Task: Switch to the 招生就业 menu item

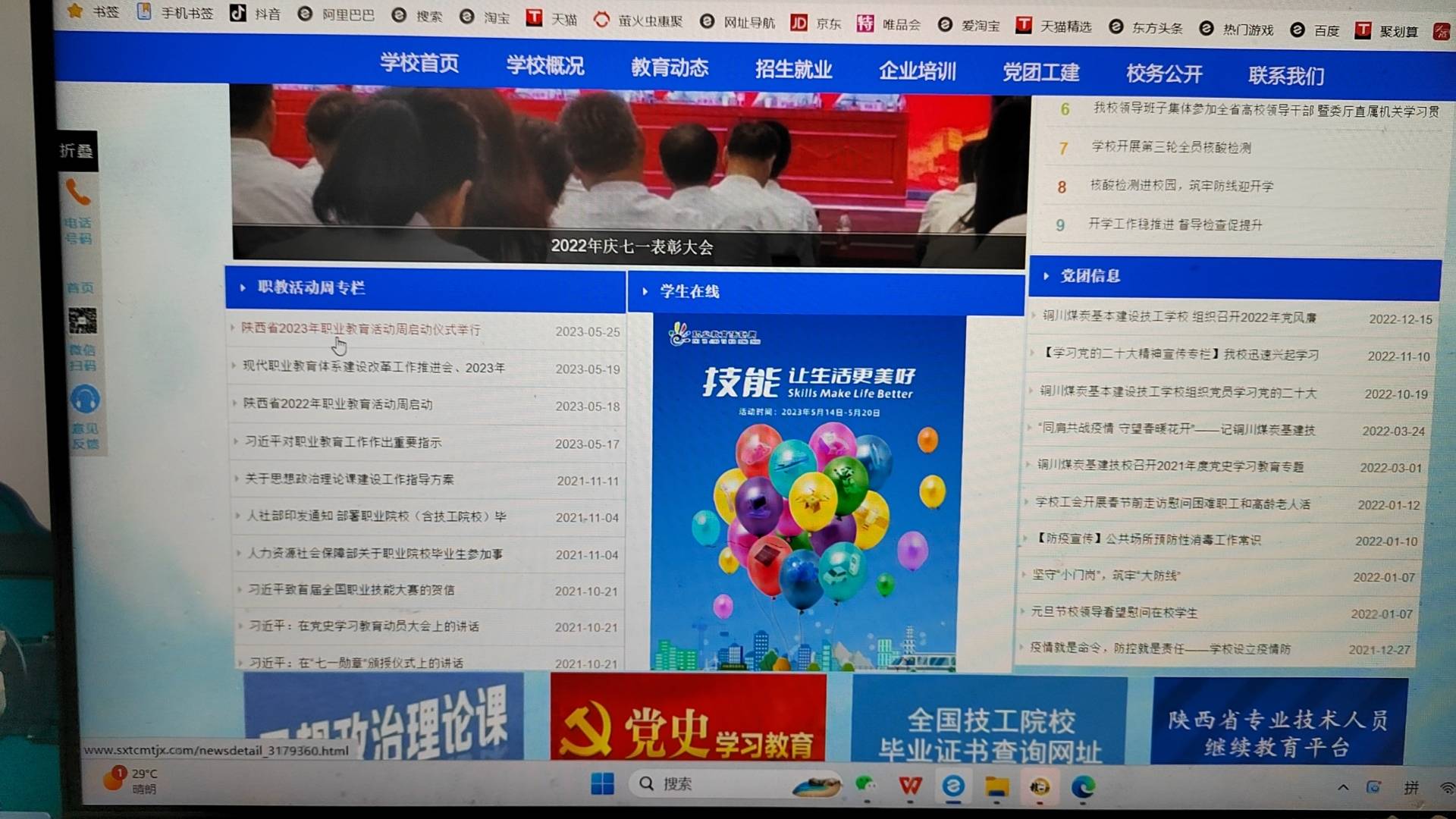Action: pos(795,69)
